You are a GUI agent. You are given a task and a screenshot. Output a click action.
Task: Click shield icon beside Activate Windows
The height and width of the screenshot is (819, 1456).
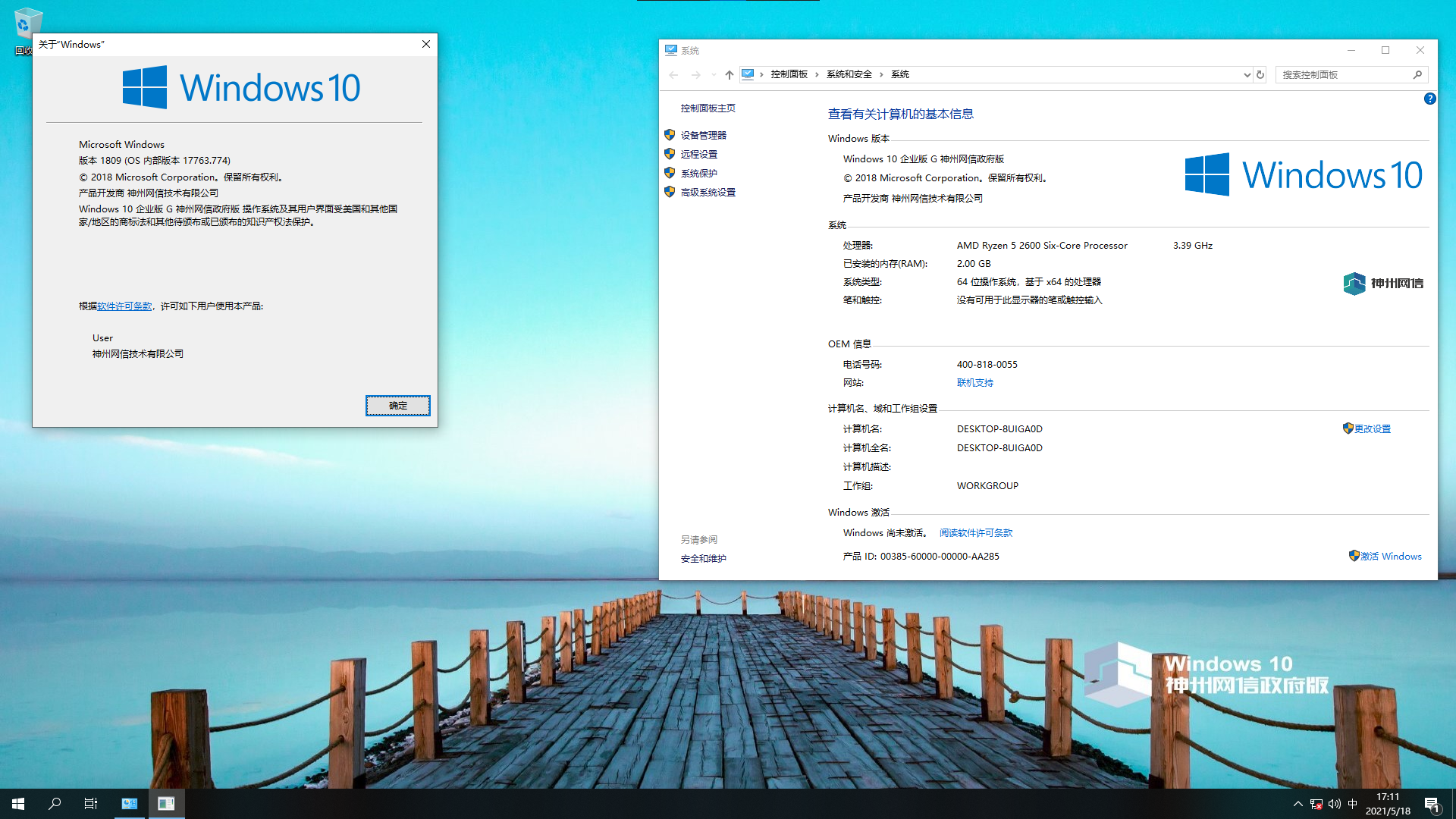(x=1354, y=556)
